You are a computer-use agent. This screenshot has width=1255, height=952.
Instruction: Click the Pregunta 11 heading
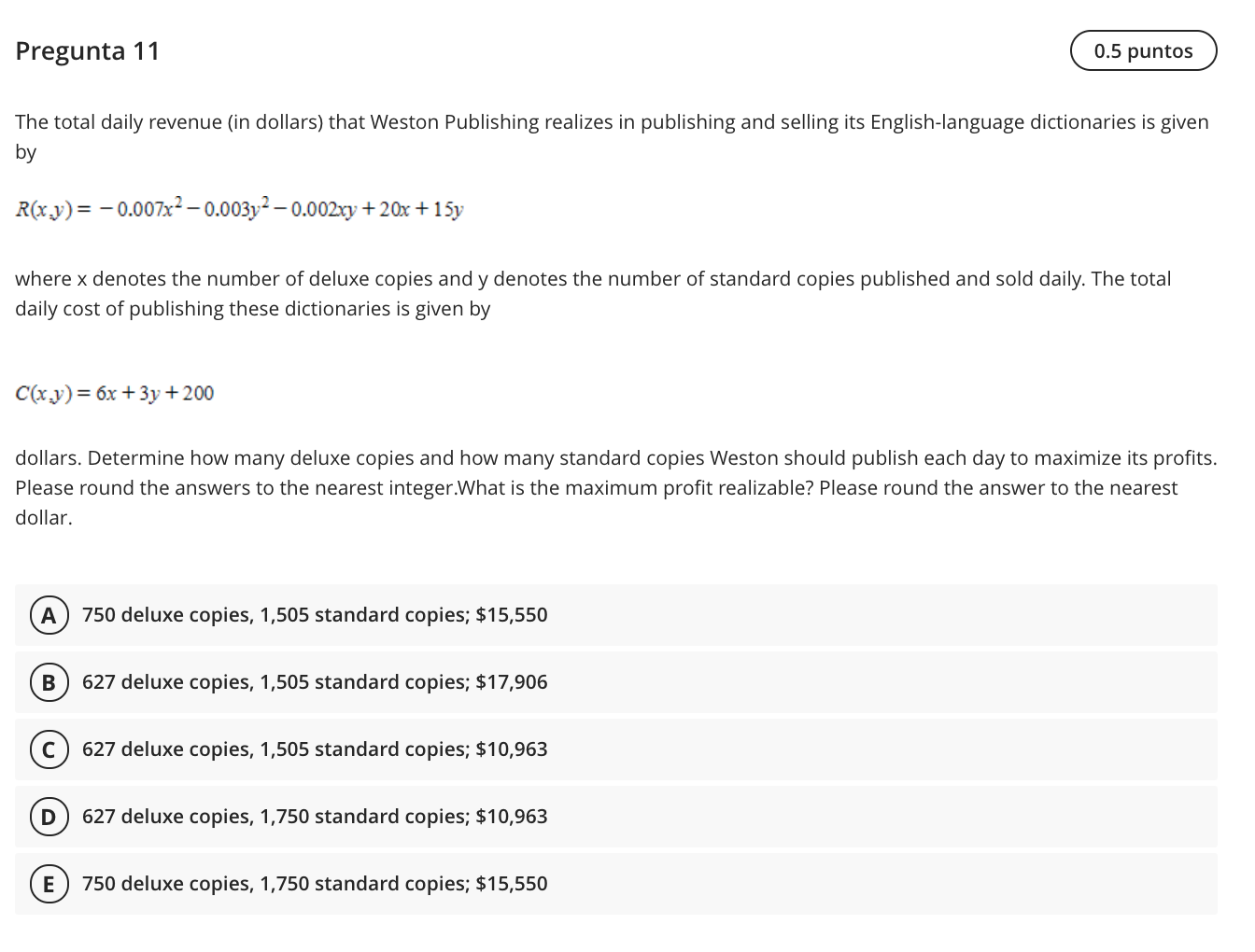(88, 50)
